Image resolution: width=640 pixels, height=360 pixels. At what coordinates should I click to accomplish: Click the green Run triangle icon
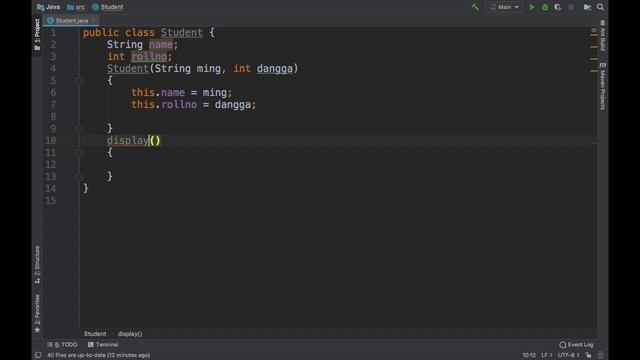pyautogui.click(x=532, y=7)
